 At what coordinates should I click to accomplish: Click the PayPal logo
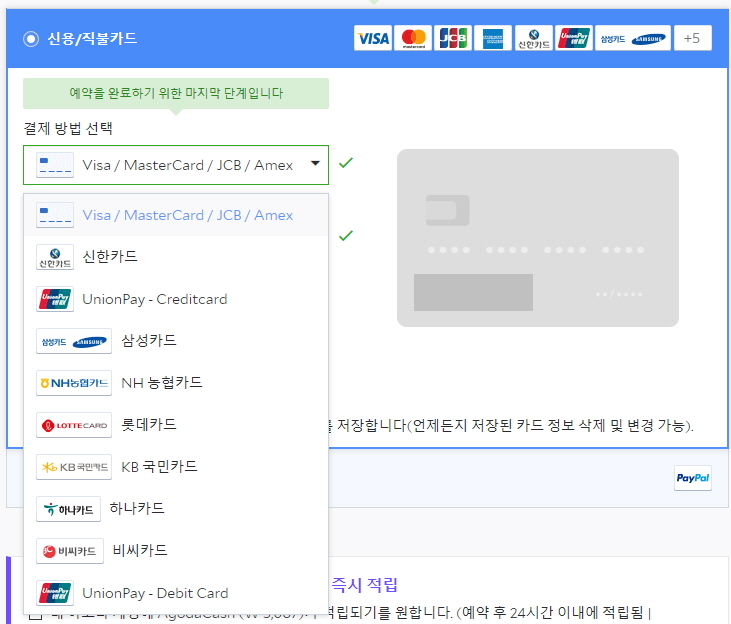coord(693,478)
